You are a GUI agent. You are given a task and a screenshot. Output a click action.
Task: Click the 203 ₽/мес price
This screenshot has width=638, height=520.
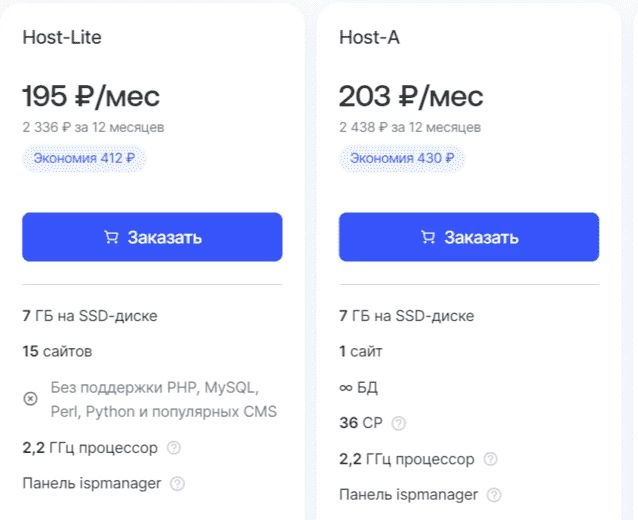tap(411, 96)
